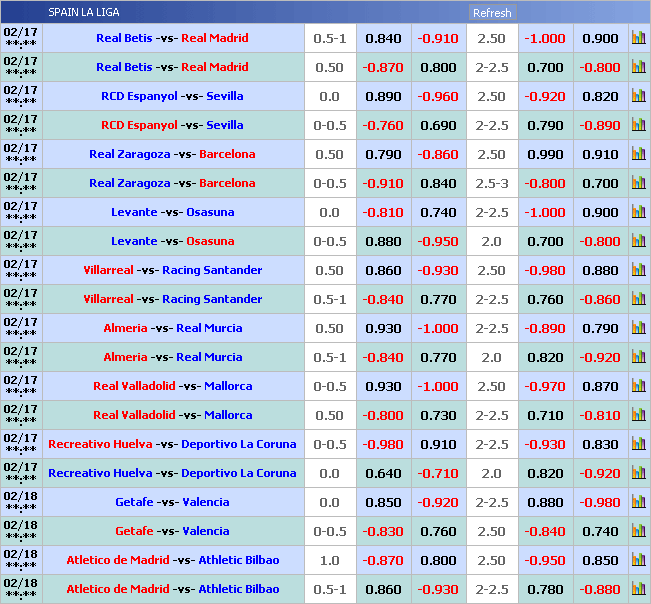Open chart icon for Real Valladolid 0-0.5 handicap row
Viewport: 651px width, 604px height.
point(638,387)
